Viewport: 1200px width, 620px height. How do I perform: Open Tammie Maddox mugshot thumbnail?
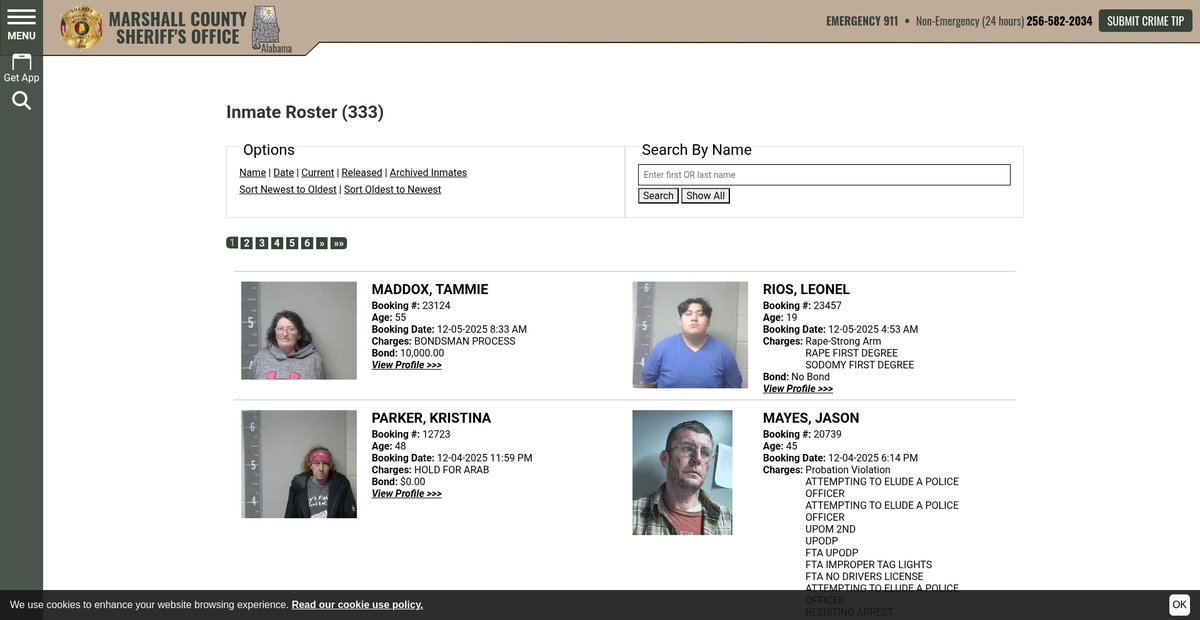pyautogui.click(x=299, y=331)
